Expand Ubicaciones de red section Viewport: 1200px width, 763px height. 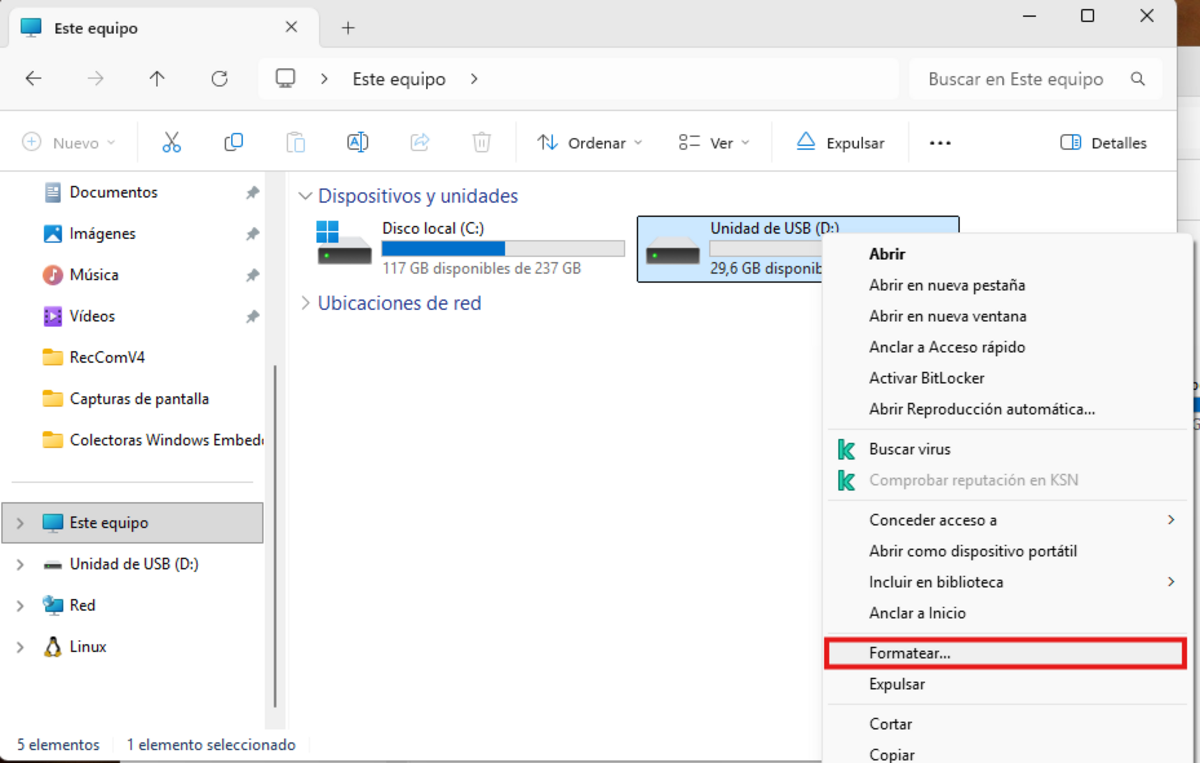(x=306, y=303)
